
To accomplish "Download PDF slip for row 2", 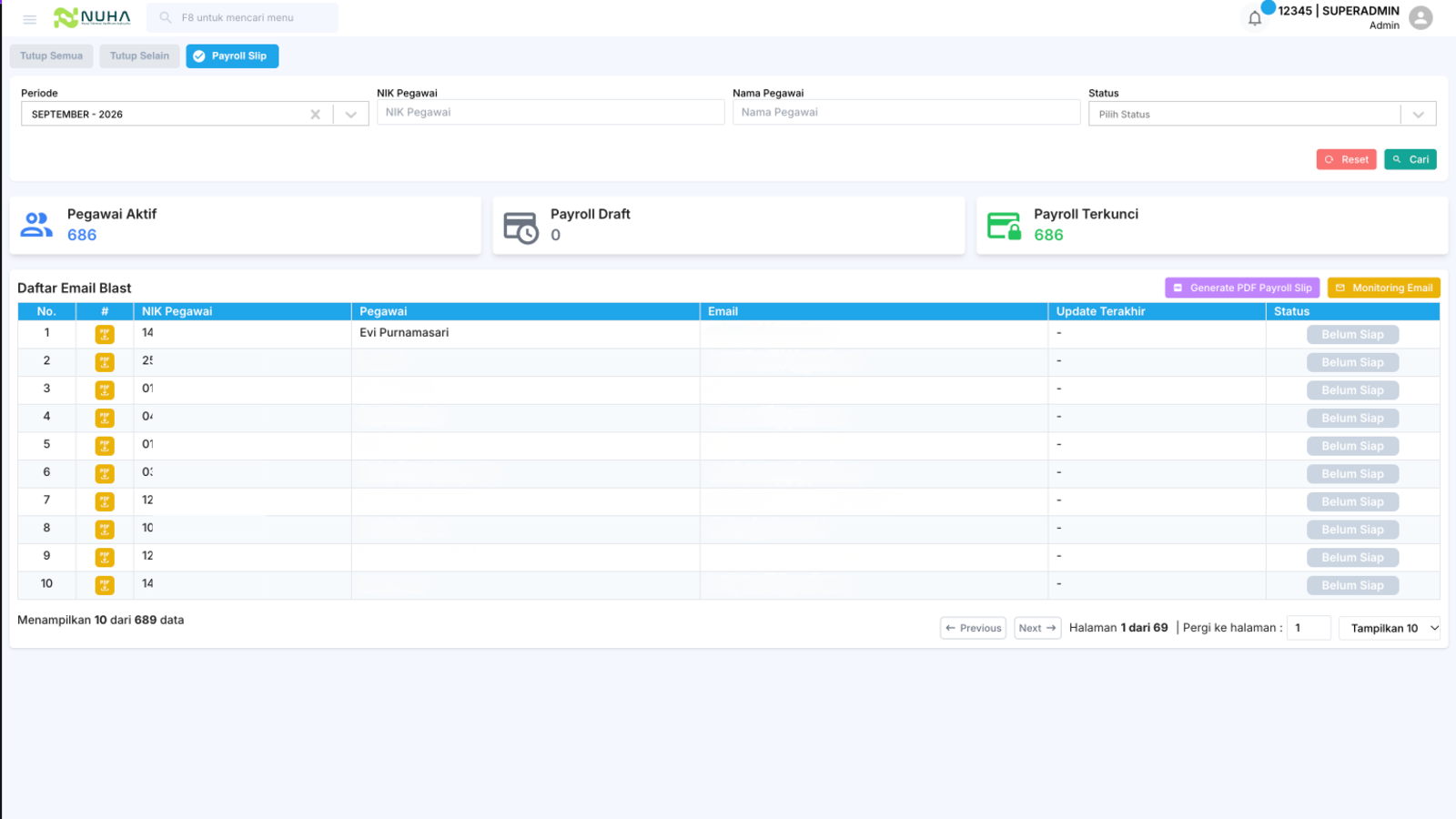I will tap(105, 362).
